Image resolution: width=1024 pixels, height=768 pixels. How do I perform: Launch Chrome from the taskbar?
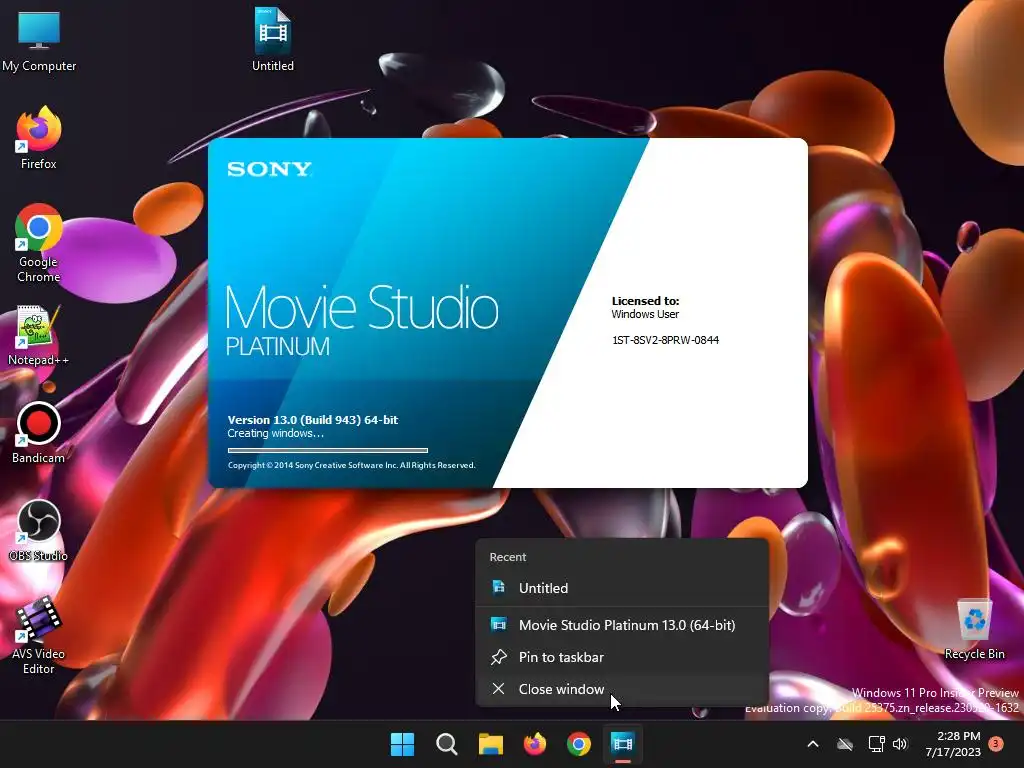[579, 744]
